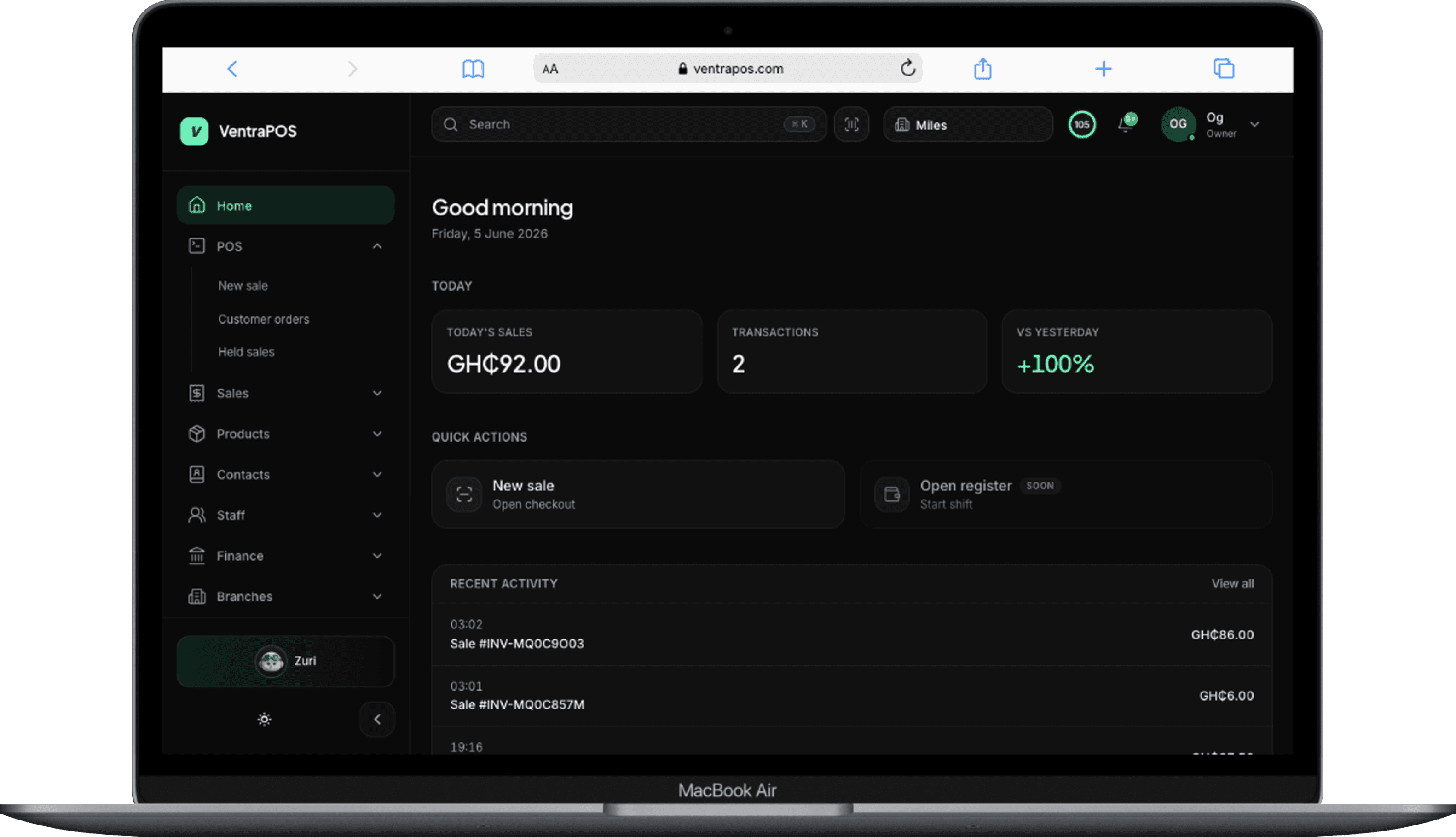Expand the Og Owner account dropdown chevron

1254,124
